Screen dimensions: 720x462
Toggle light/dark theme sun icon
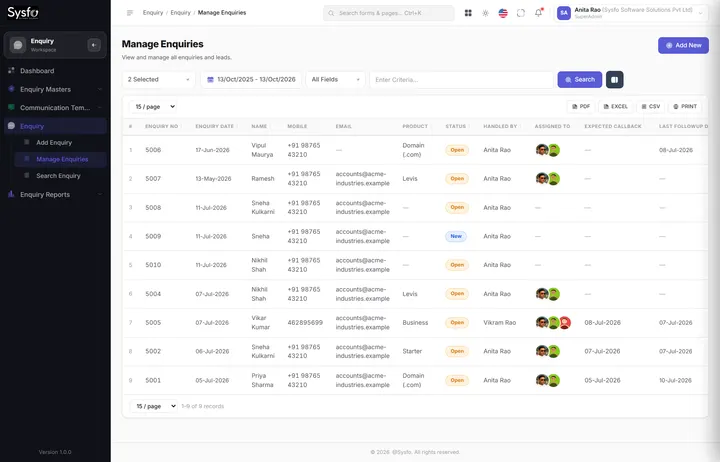click(485, 13)
